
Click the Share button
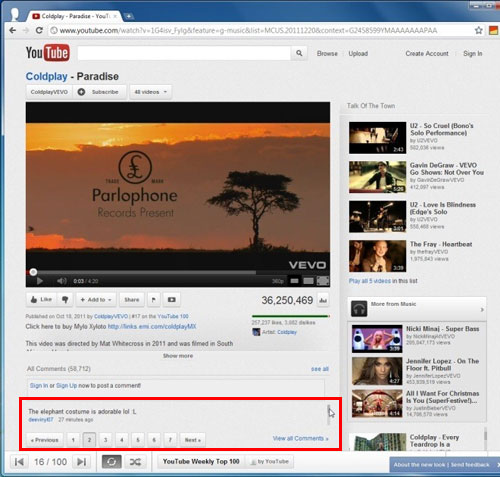coord(132,300)
